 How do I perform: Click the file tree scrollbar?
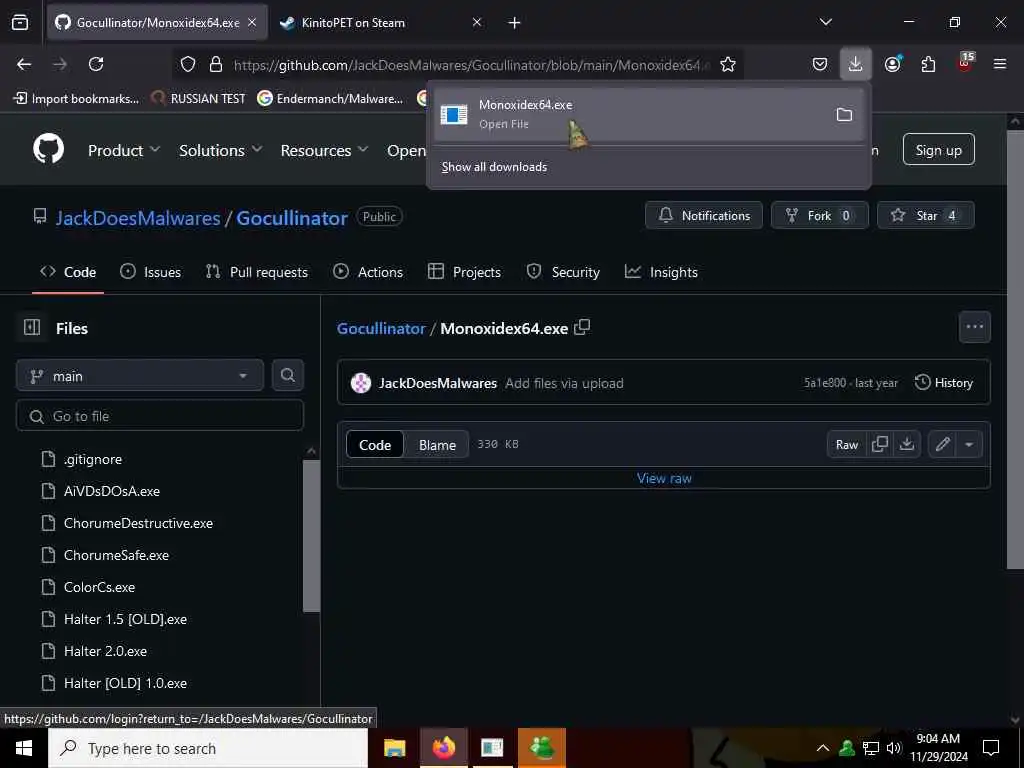click(x=312, y=536)
